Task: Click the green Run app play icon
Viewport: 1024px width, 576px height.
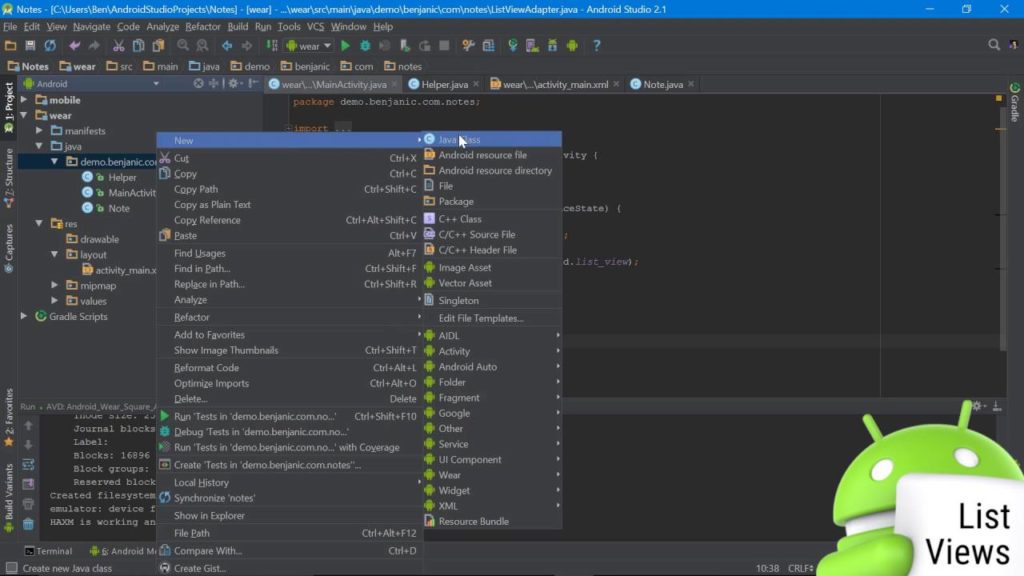Action: (x=345, y=46)
